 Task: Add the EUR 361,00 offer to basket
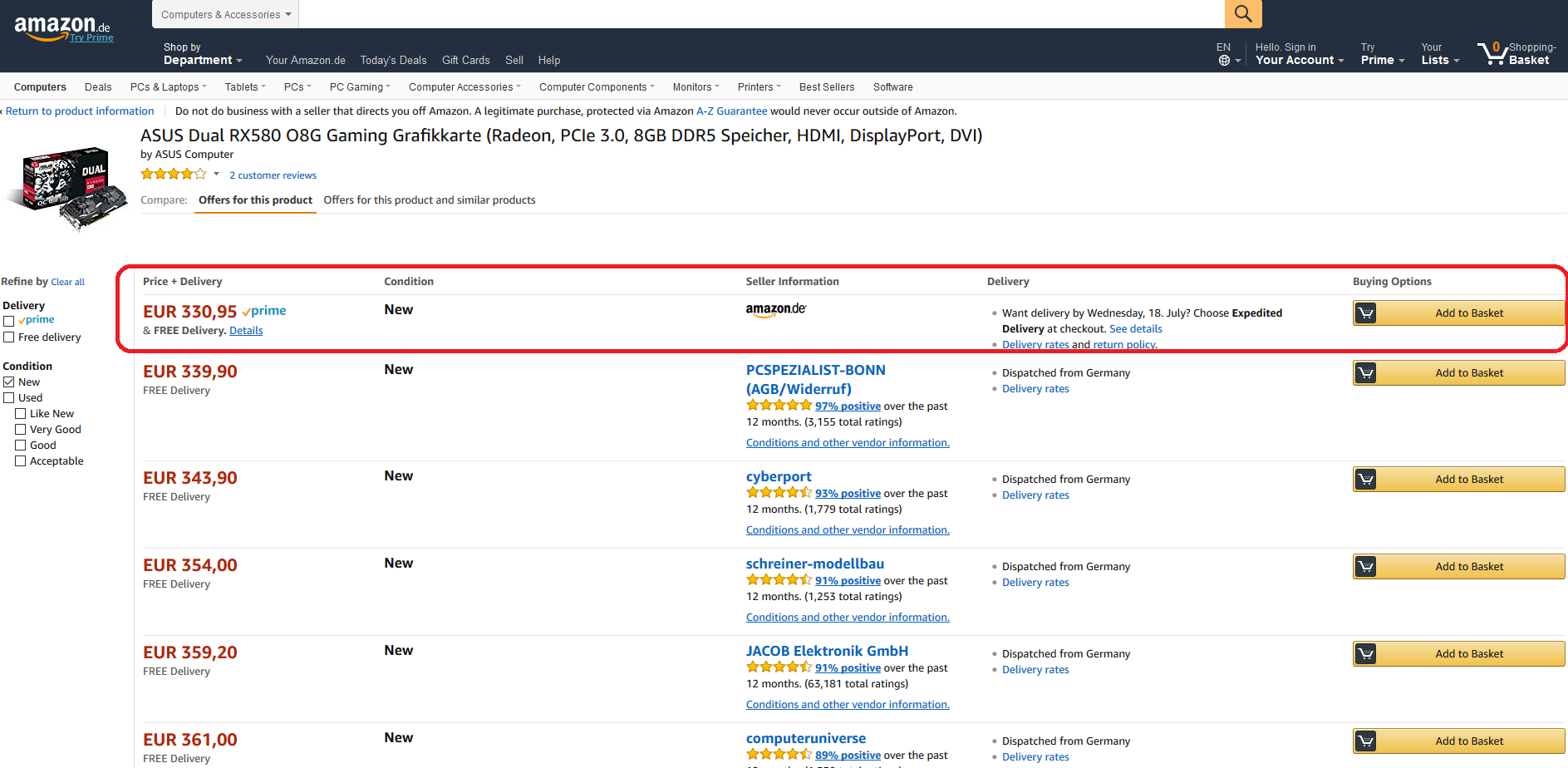coord(1458,741)
